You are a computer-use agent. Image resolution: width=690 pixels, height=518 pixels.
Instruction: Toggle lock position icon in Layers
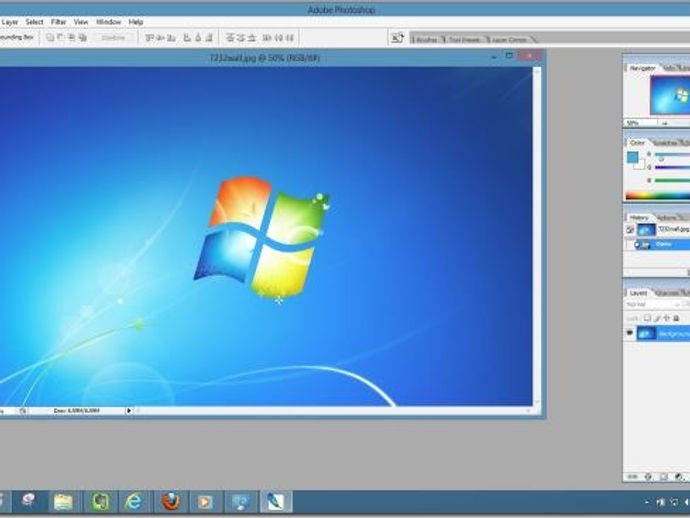pyautogui.click(x=667, y=318)
